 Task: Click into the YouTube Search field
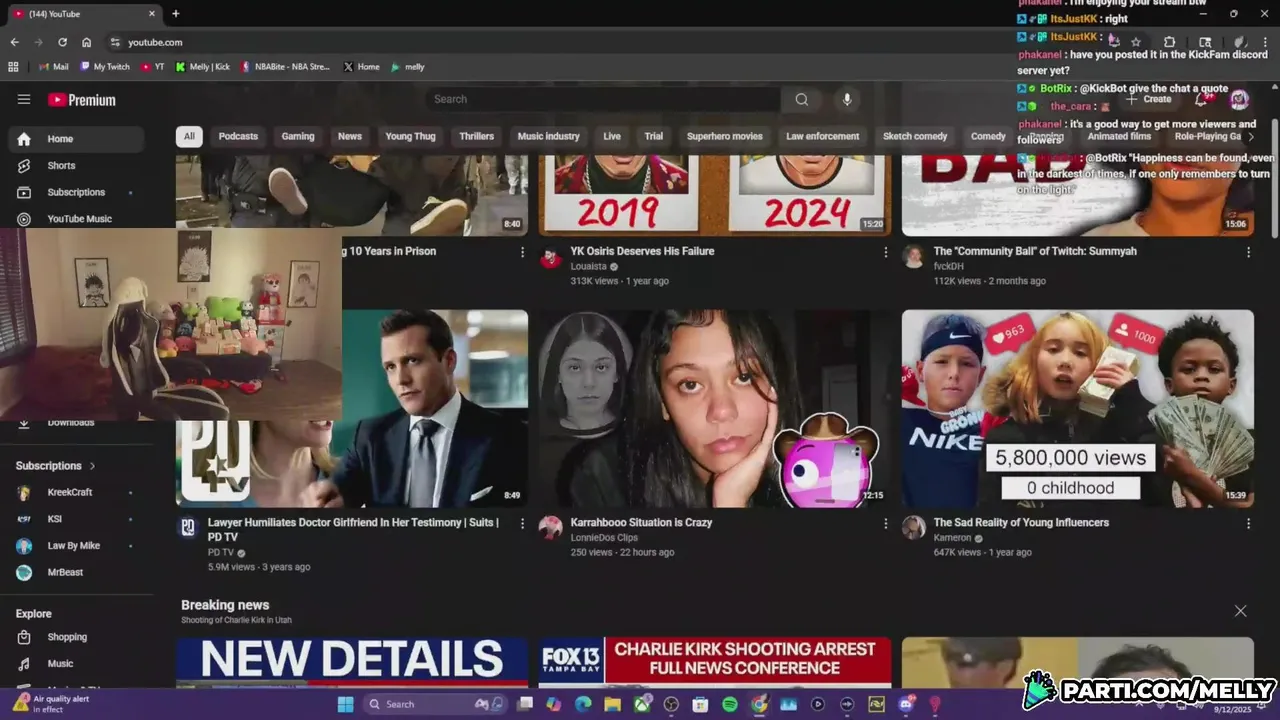pyautogui.click(x=603, y=99)
